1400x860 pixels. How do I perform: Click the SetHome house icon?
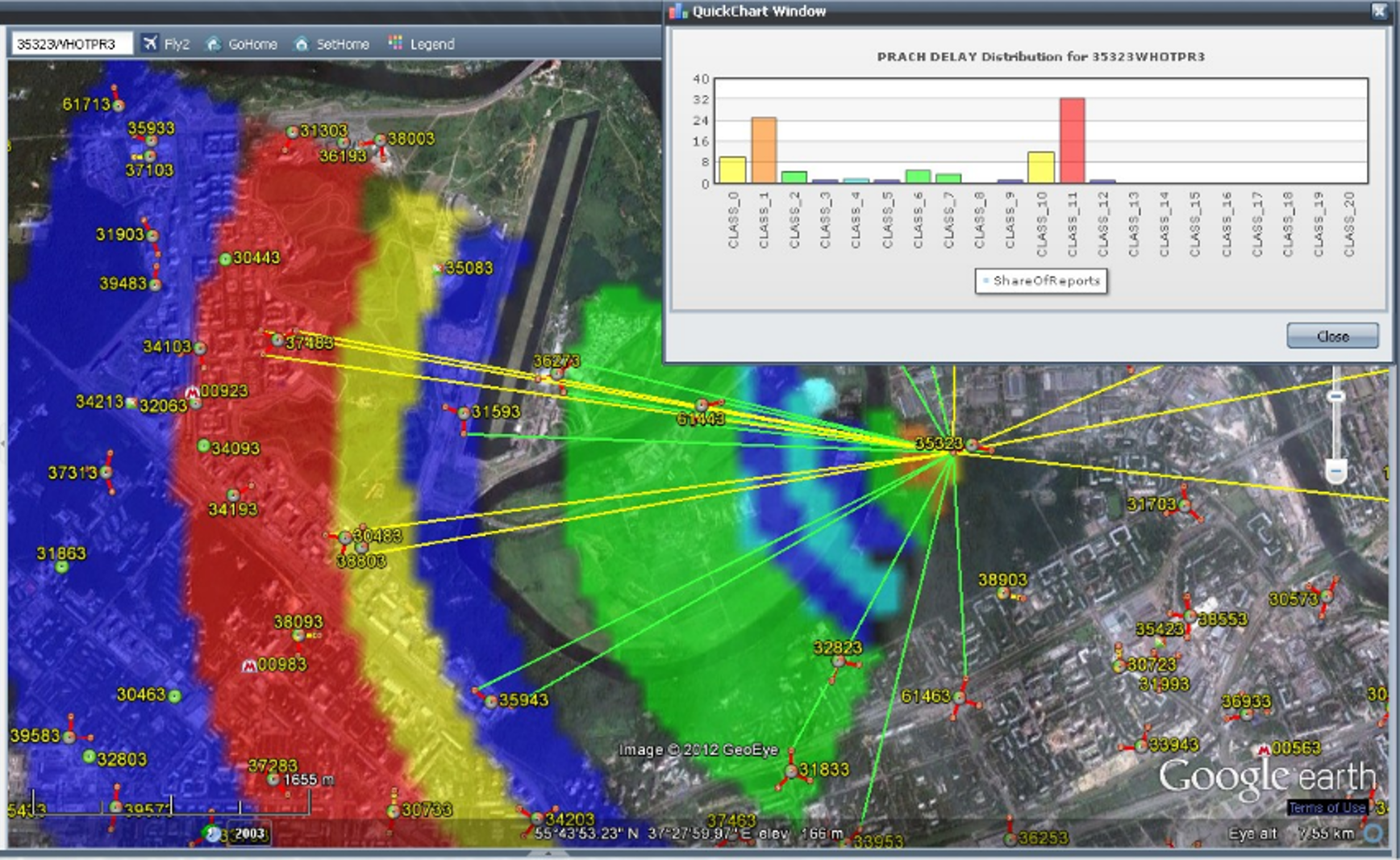point(301,44)
